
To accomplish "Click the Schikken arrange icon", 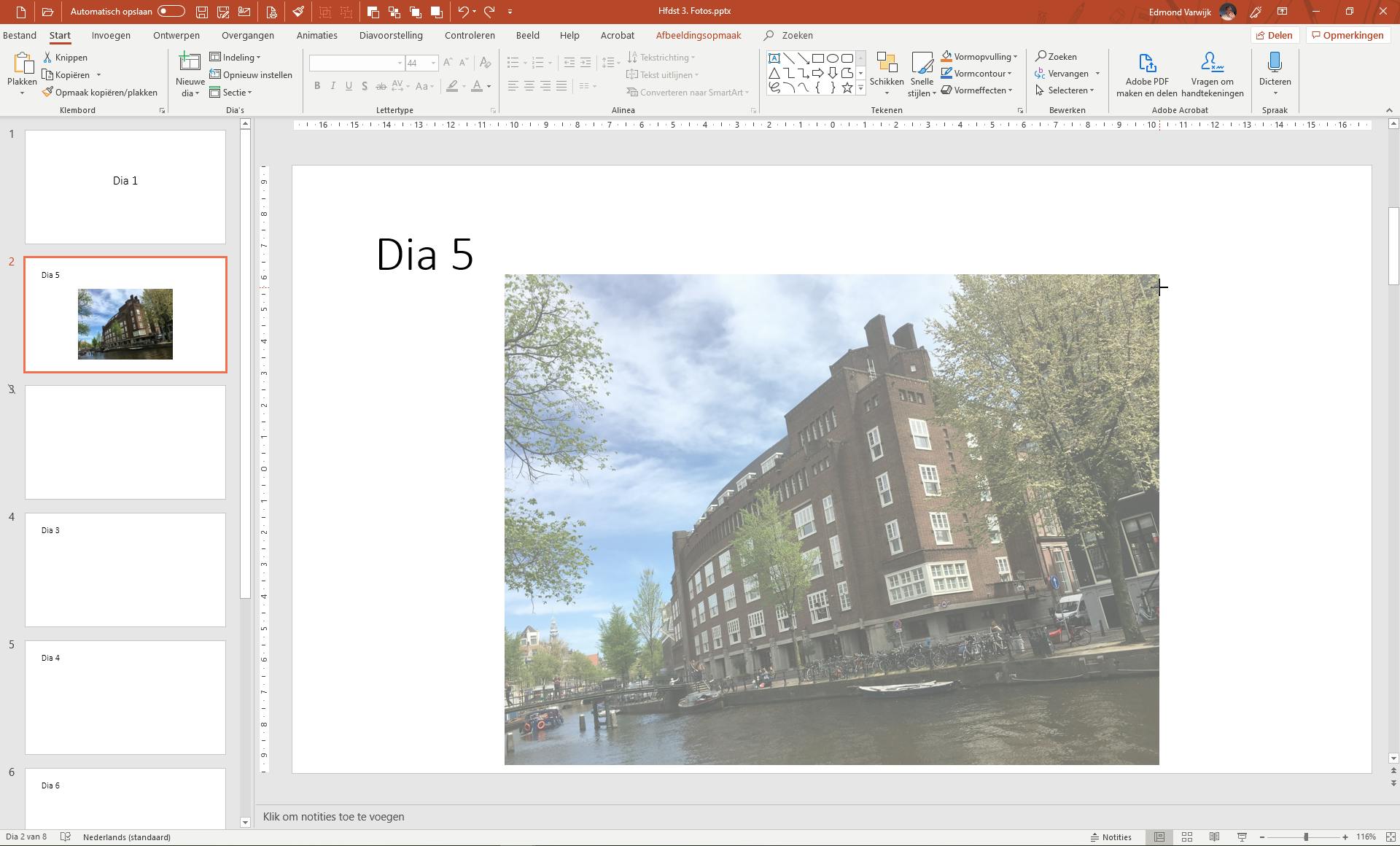I will pyautogui.click(x=887, y=64).
